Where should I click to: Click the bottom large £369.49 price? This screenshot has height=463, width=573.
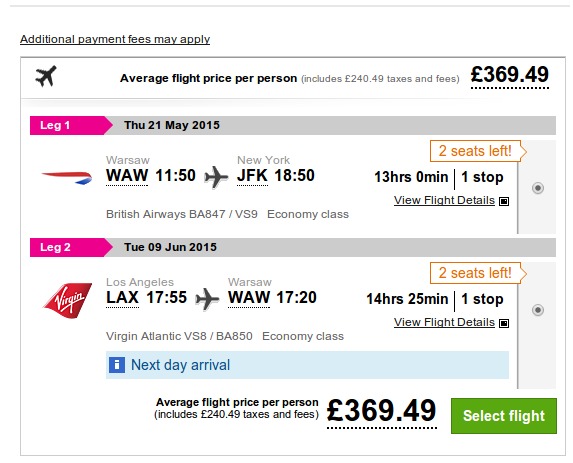382,411
